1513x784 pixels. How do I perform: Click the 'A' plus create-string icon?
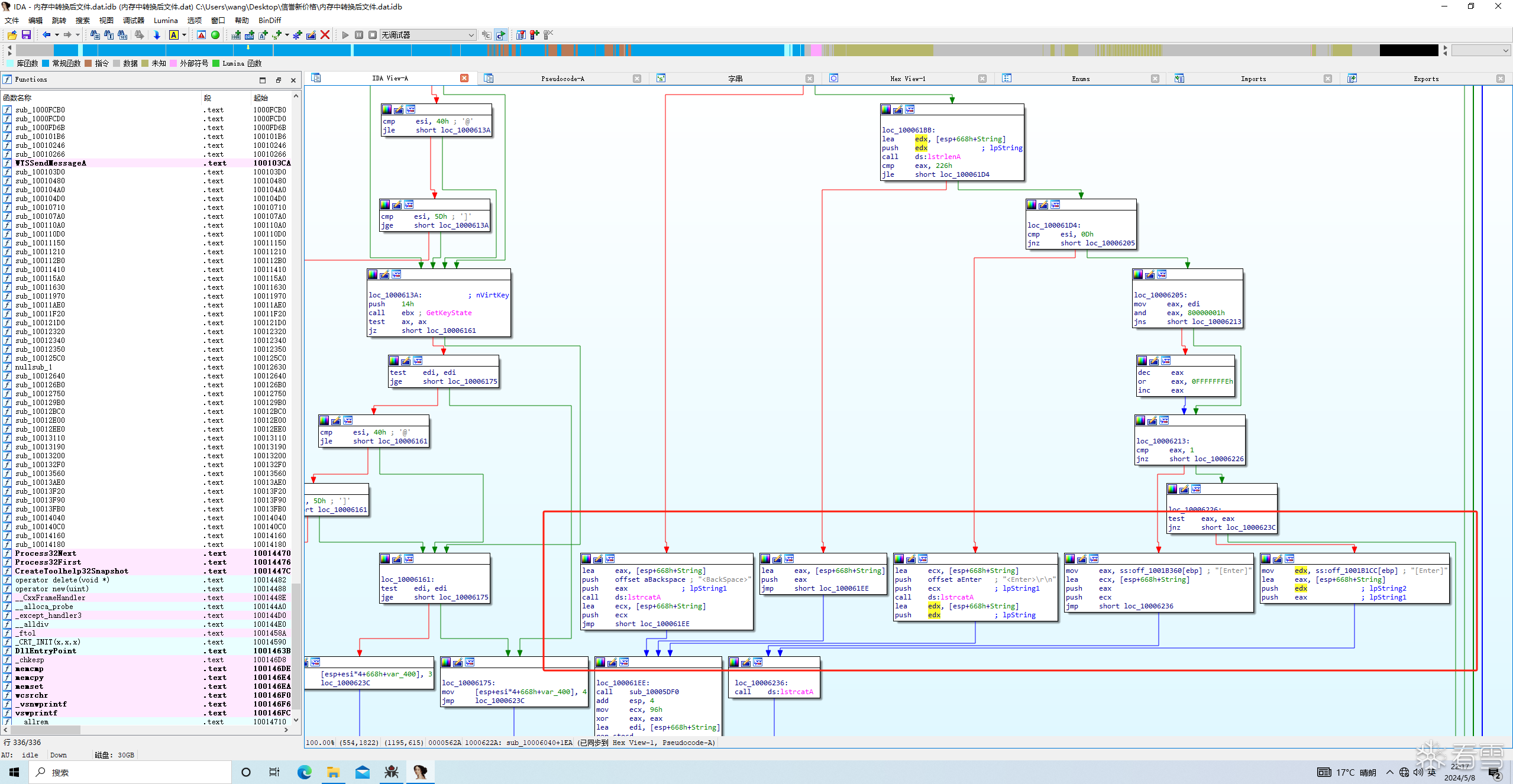pos(263,35)
